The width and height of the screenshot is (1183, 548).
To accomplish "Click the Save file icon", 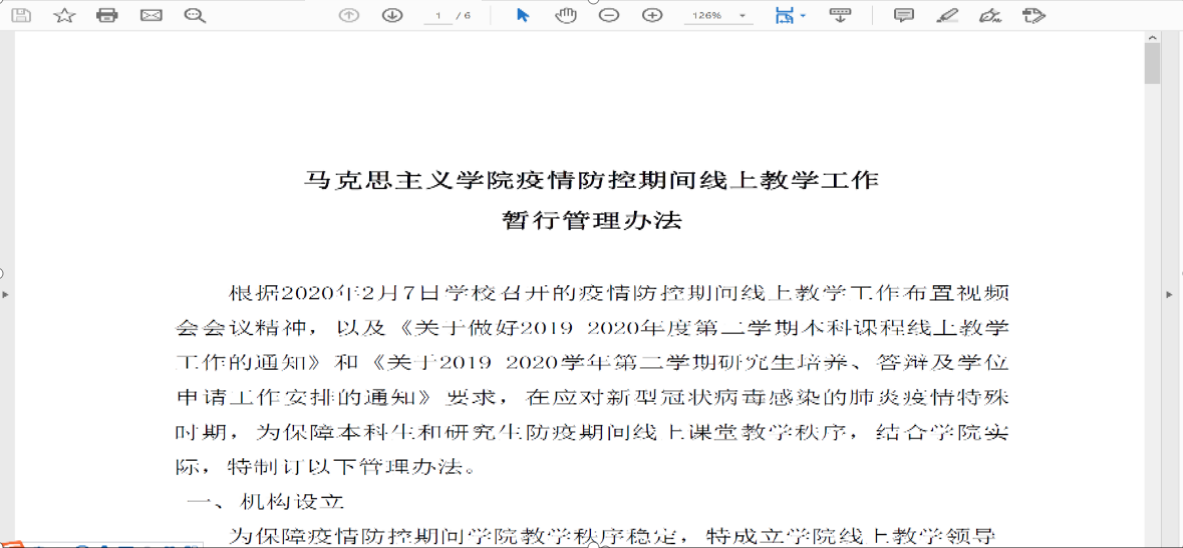I will click(x=21, y=15).
